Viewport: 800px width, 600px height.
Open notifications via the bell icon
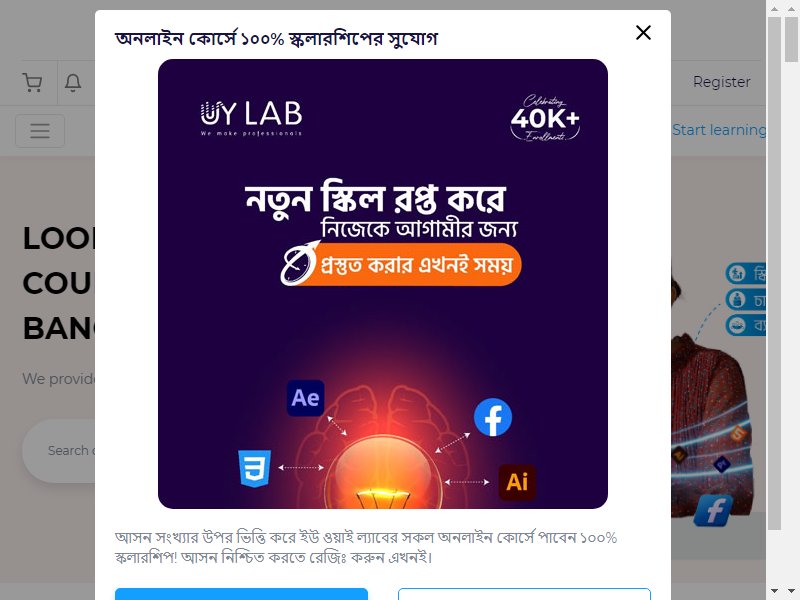pos(73,82)
